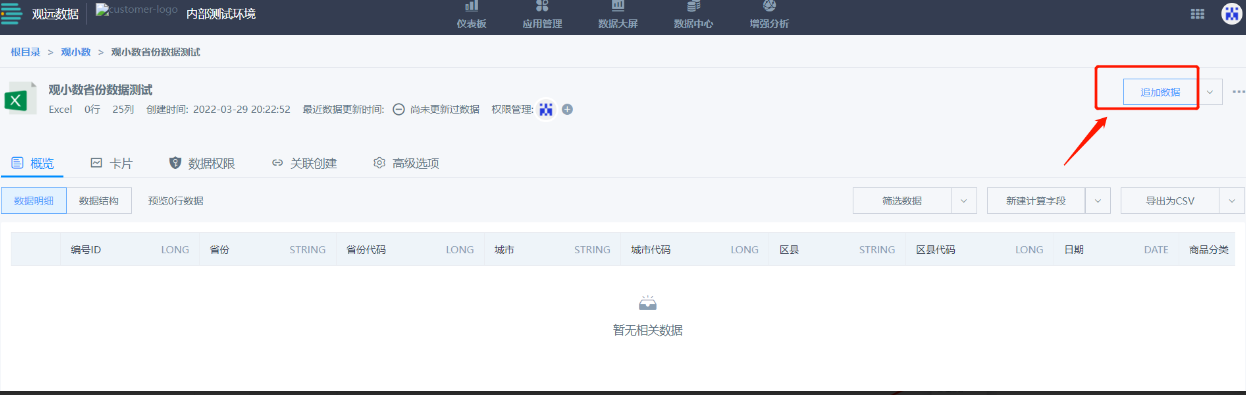Click the 追加数据 button
The image size is (1246, 395).
pos(1160,92)
